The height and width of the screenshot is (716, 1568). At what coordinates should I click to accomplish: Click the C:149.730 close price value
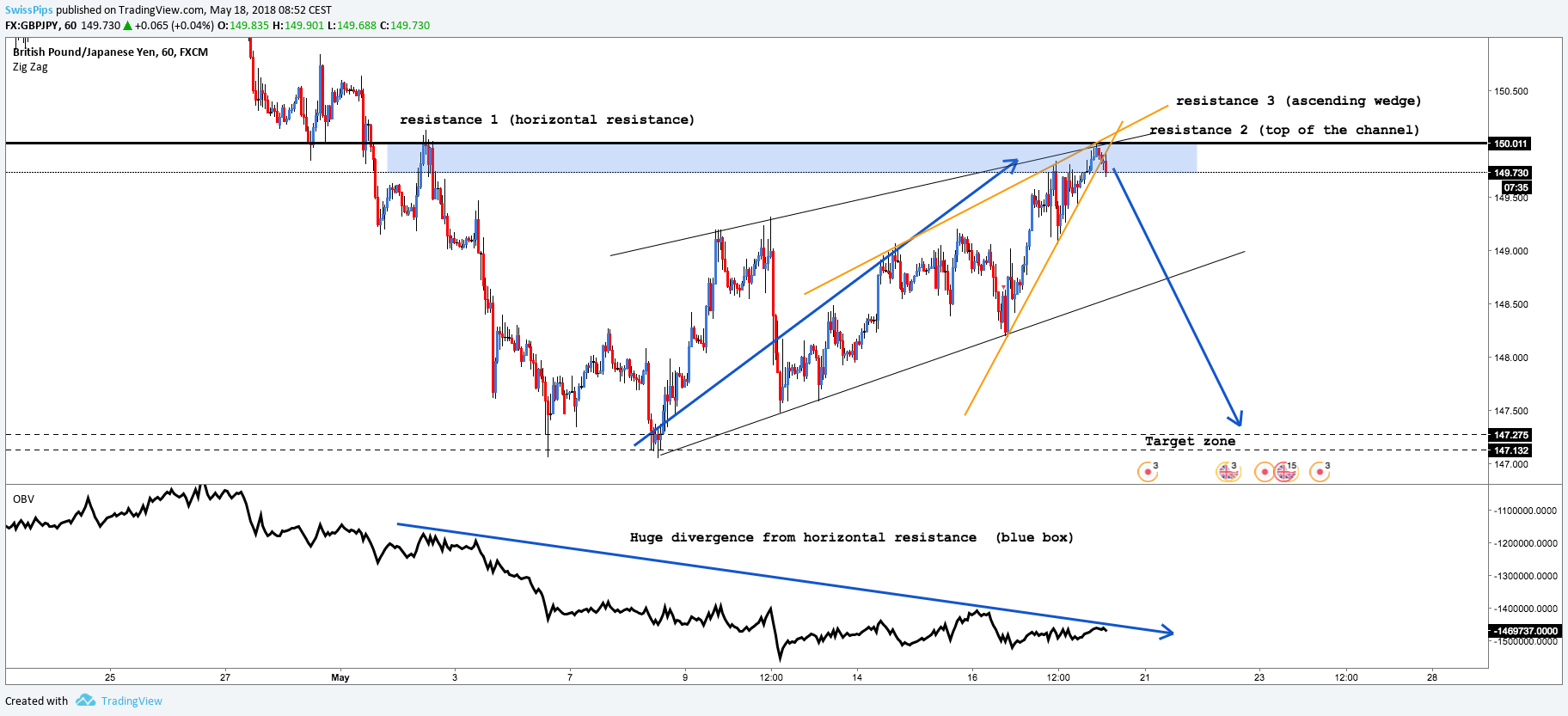(405, 26)
